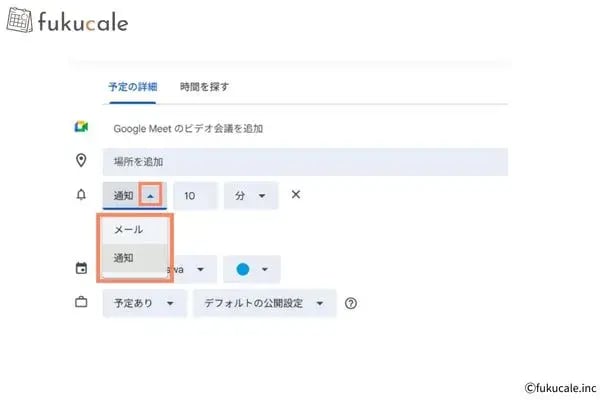Open the 分 time unit dropdown
This screenshot has width=600, height=400.
250,196
